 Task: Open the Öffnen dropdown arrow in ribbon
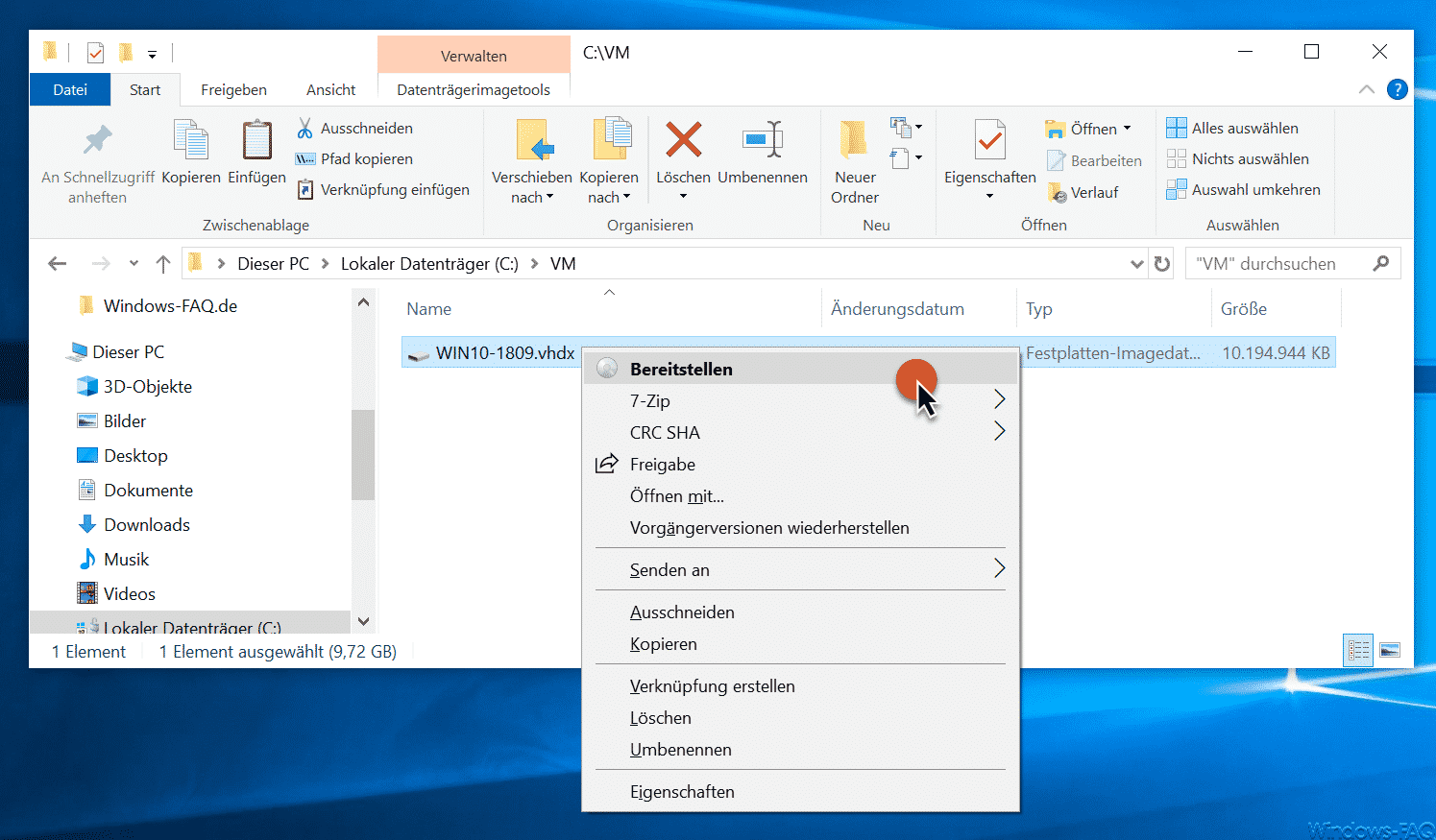[x=1128, y=128]
